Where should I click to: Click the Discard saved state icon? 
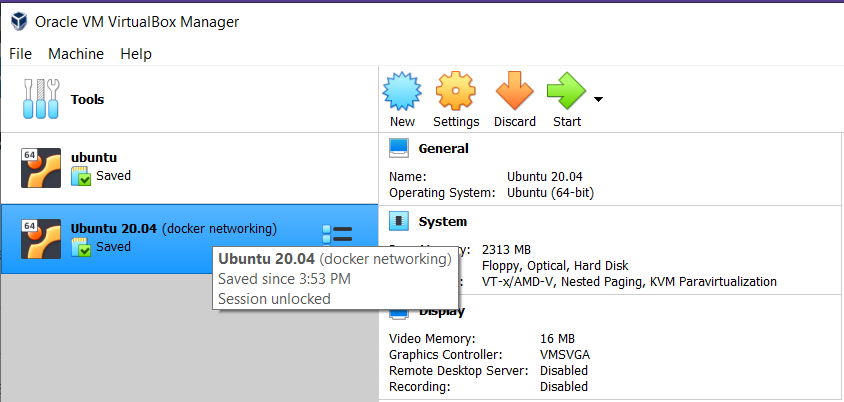pyautogui.click(x=514, y=91)
